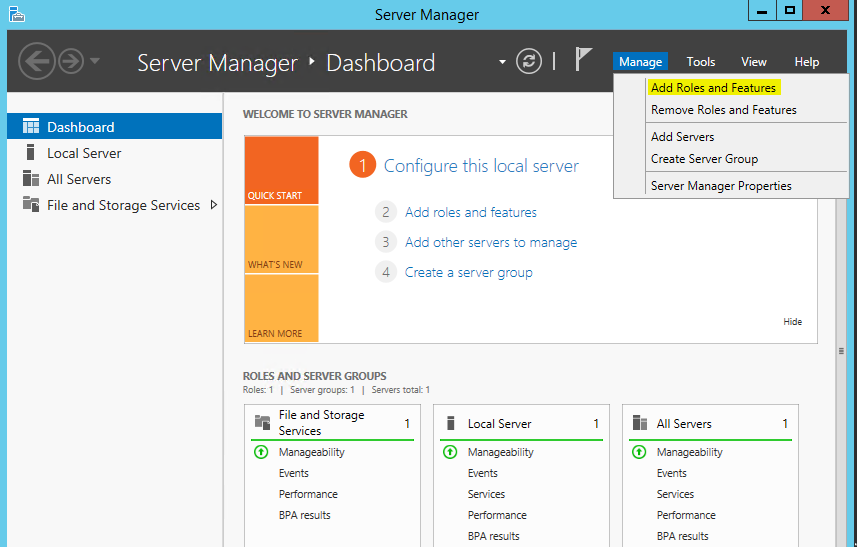Choose Create Server Group menu item
The image size is (857, 547).
coord(705,159)
